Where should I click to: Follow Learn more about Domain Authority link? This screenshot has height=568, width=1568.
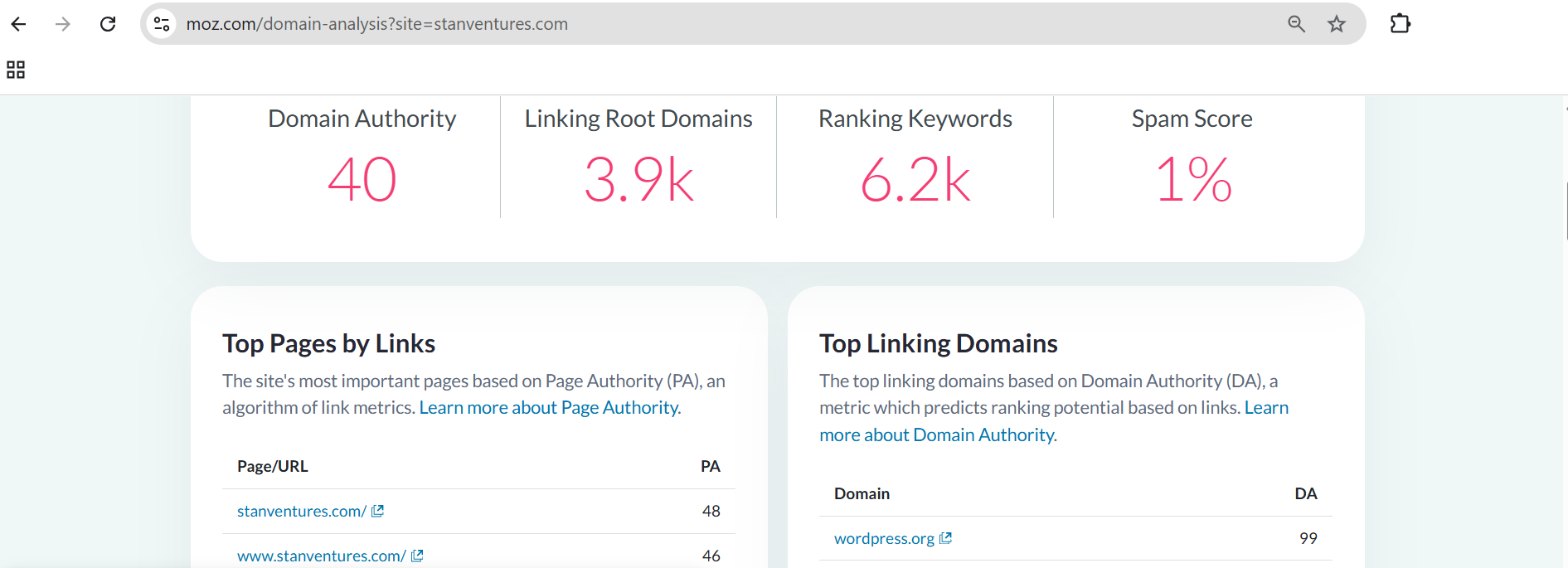click(x=937, y=435)
